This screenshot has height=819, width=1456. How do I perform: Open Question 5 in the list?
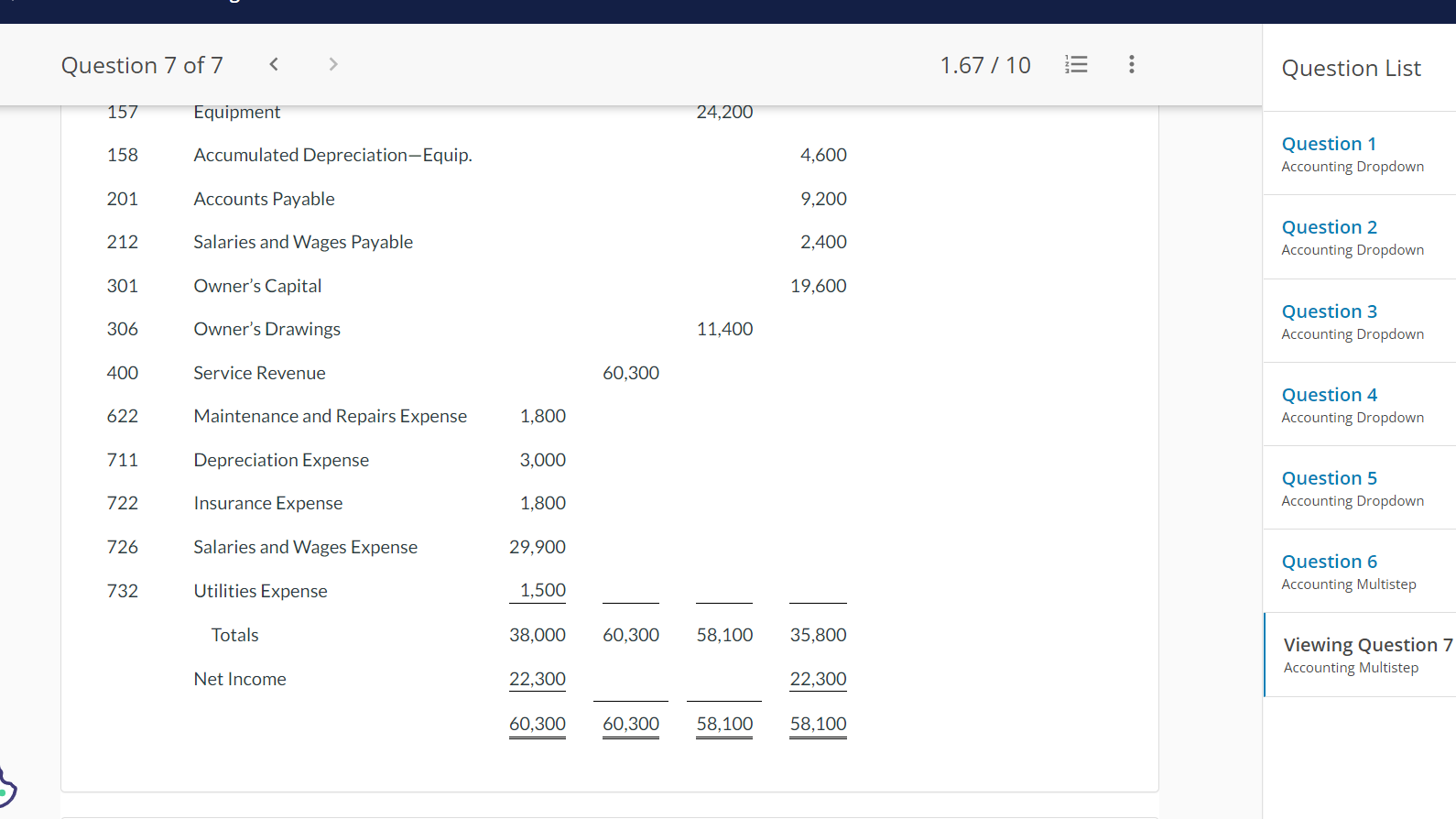(x=1359, y=488)
